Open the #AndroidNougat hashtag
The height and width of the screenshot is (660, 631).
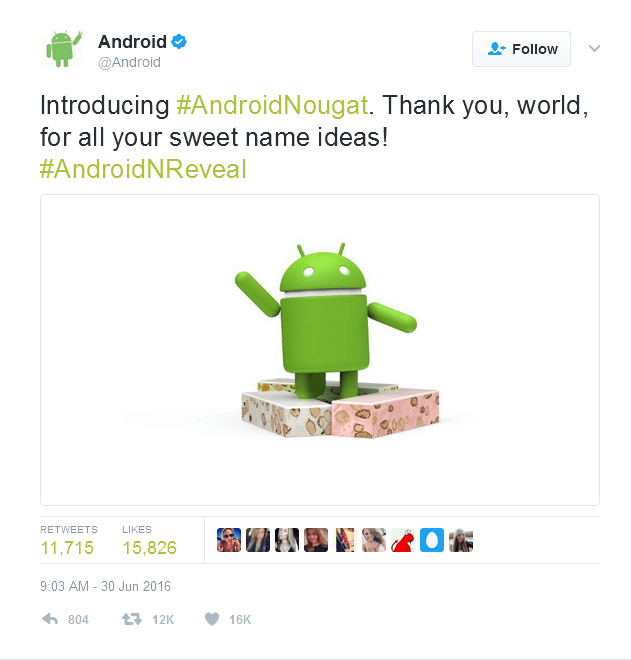pyautogui.click(x=272, y=105)
